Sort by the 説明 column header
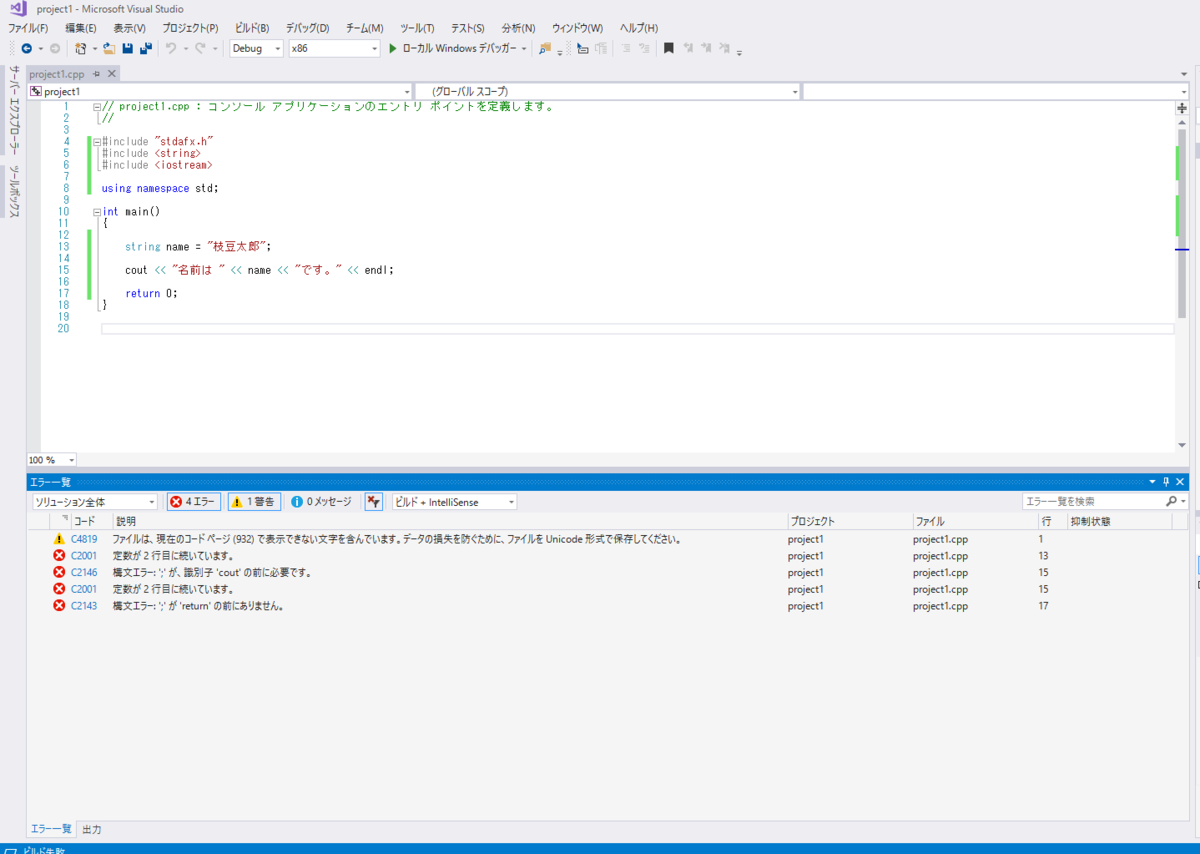1200x854 pixels. (448, 521)
